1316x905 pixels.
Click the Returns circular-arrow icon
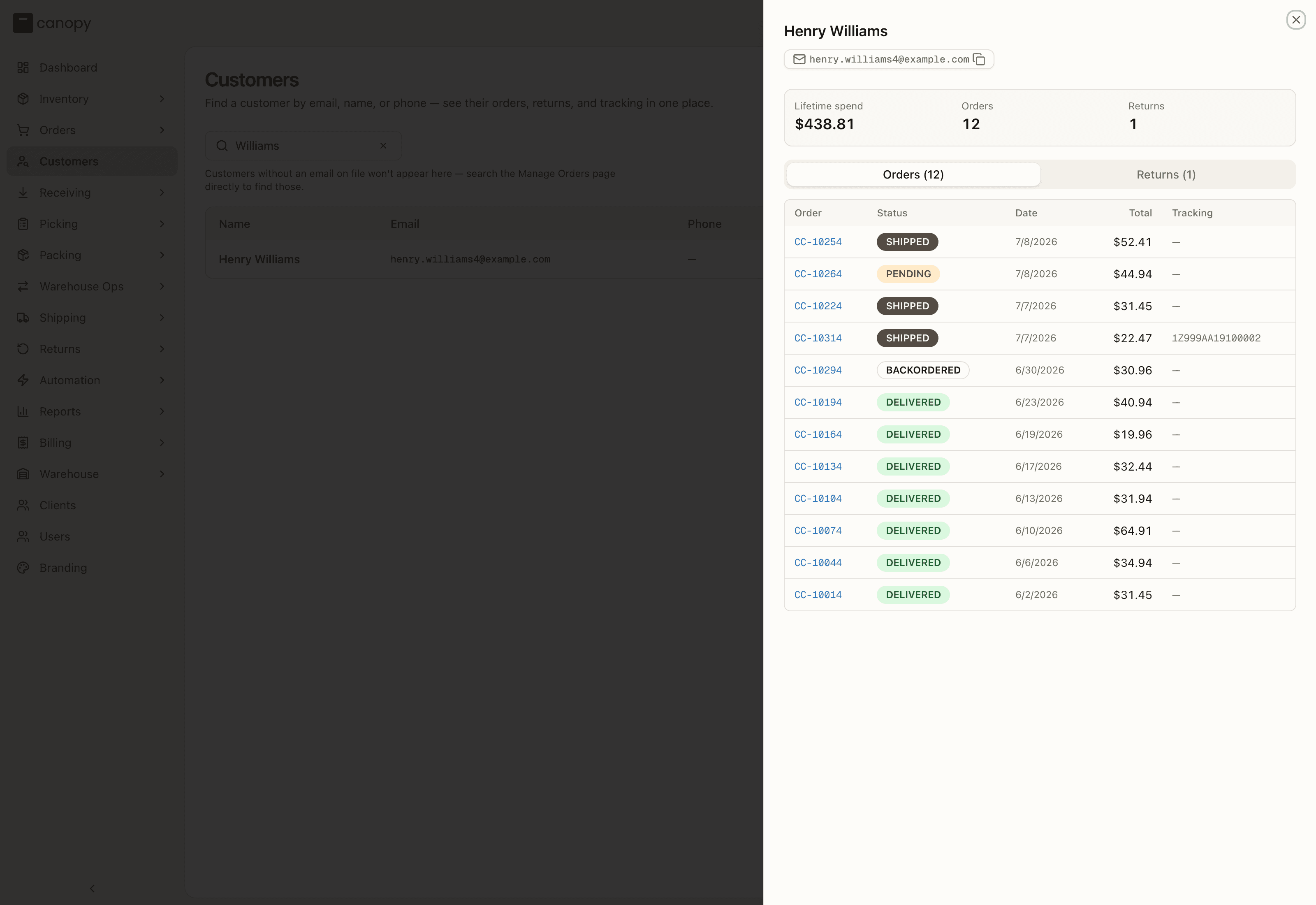[23, 349]
